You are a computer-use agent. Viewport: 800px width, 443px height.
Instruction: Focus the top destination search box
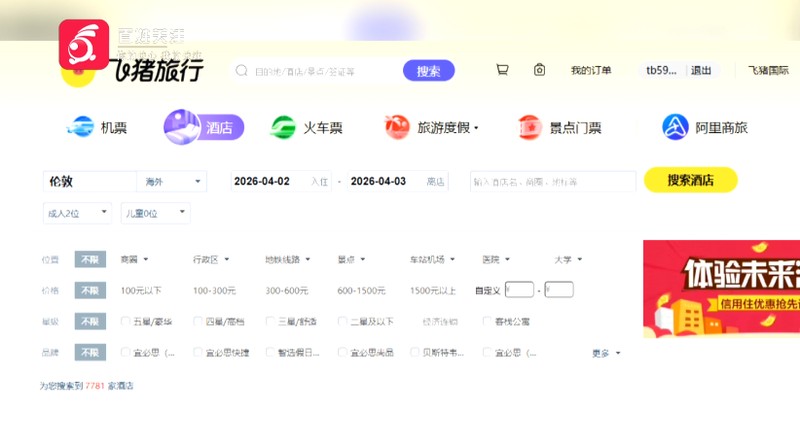(x=327, y=70)
